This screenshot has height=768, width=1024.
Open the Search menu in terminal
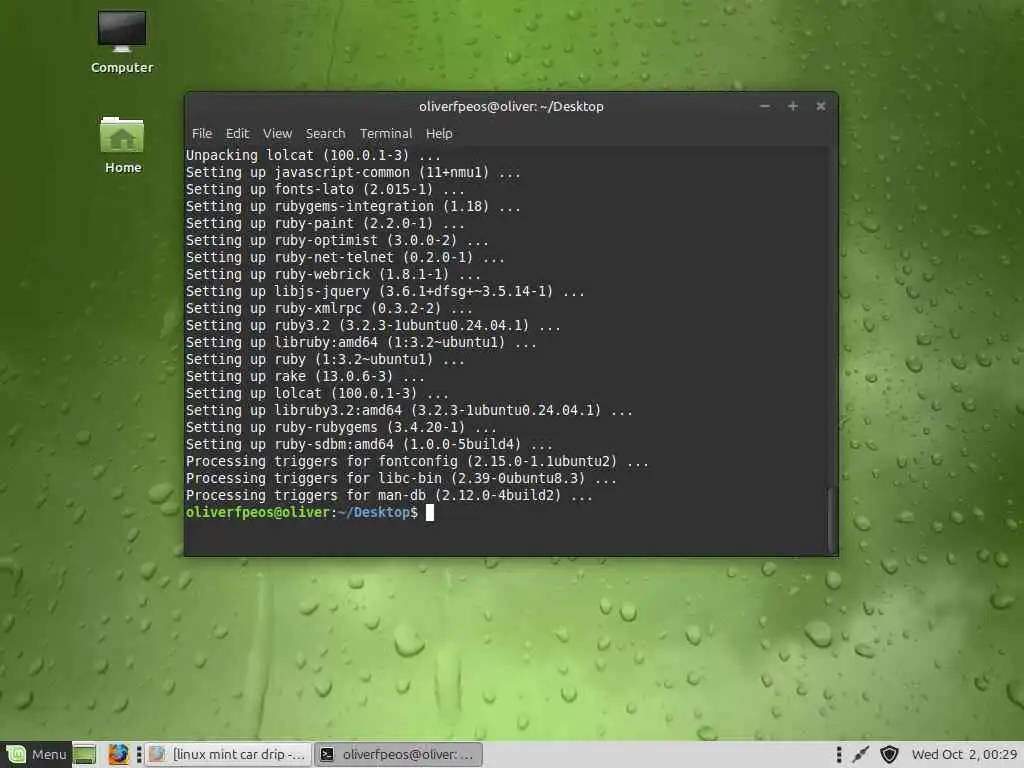click(x=325, y=133)
